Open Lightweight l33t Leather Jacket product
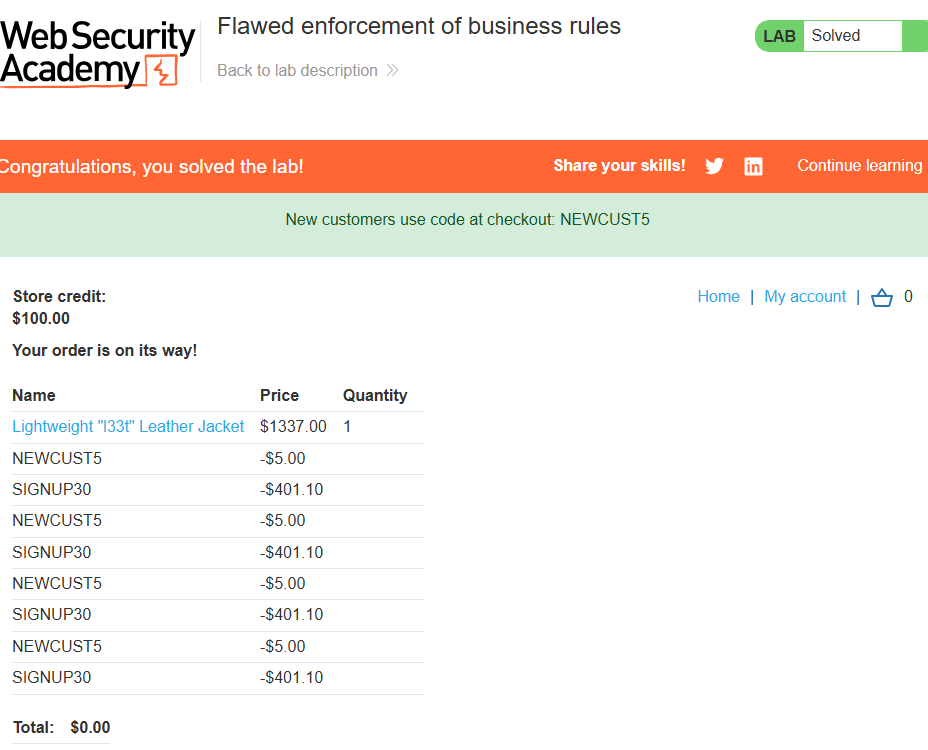Image resolution: width=928 pixels, height=750 pixels. [x=128, y=426]
